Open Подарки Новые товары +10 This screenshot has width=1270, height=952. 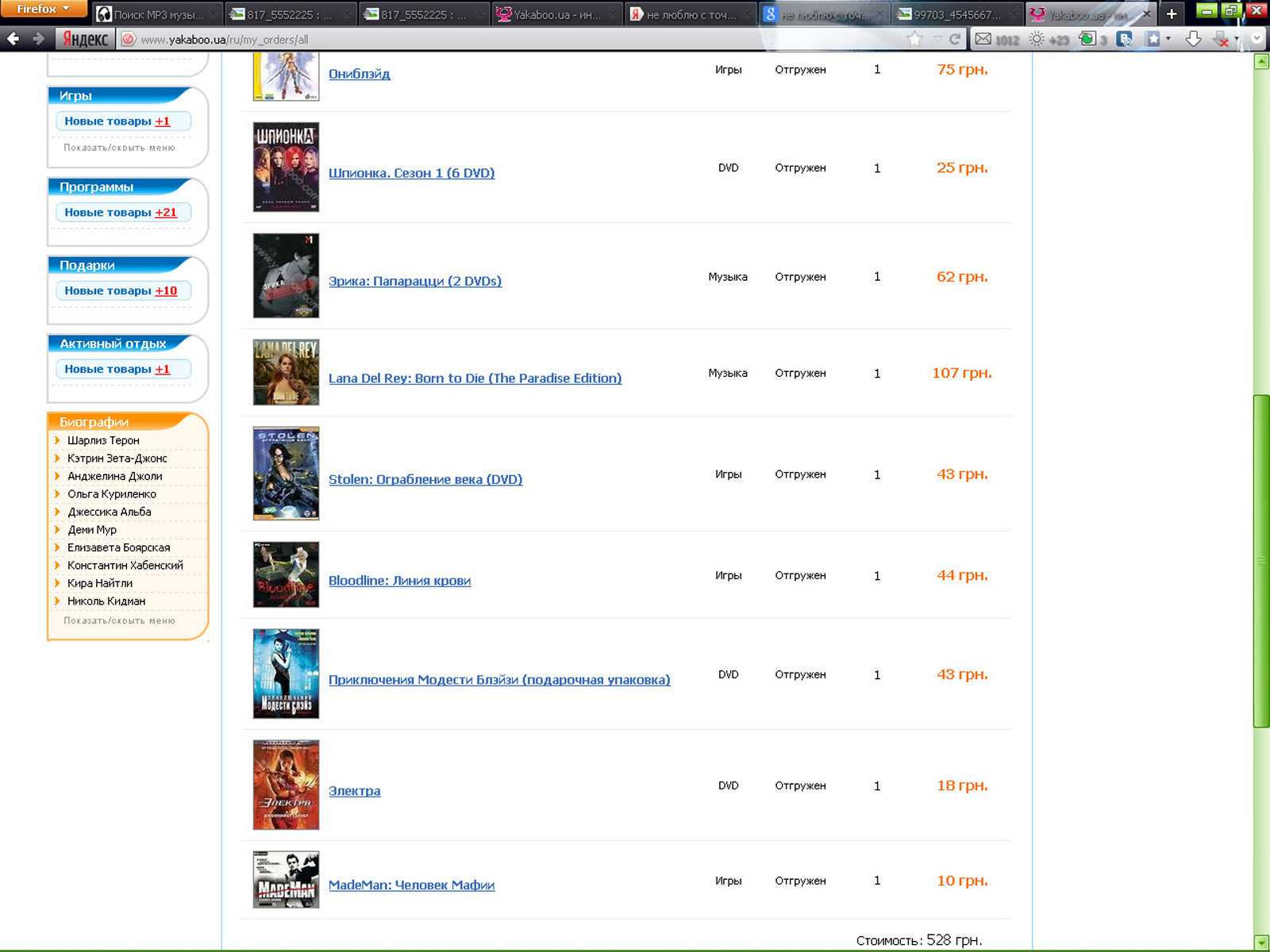pos(124,291)
